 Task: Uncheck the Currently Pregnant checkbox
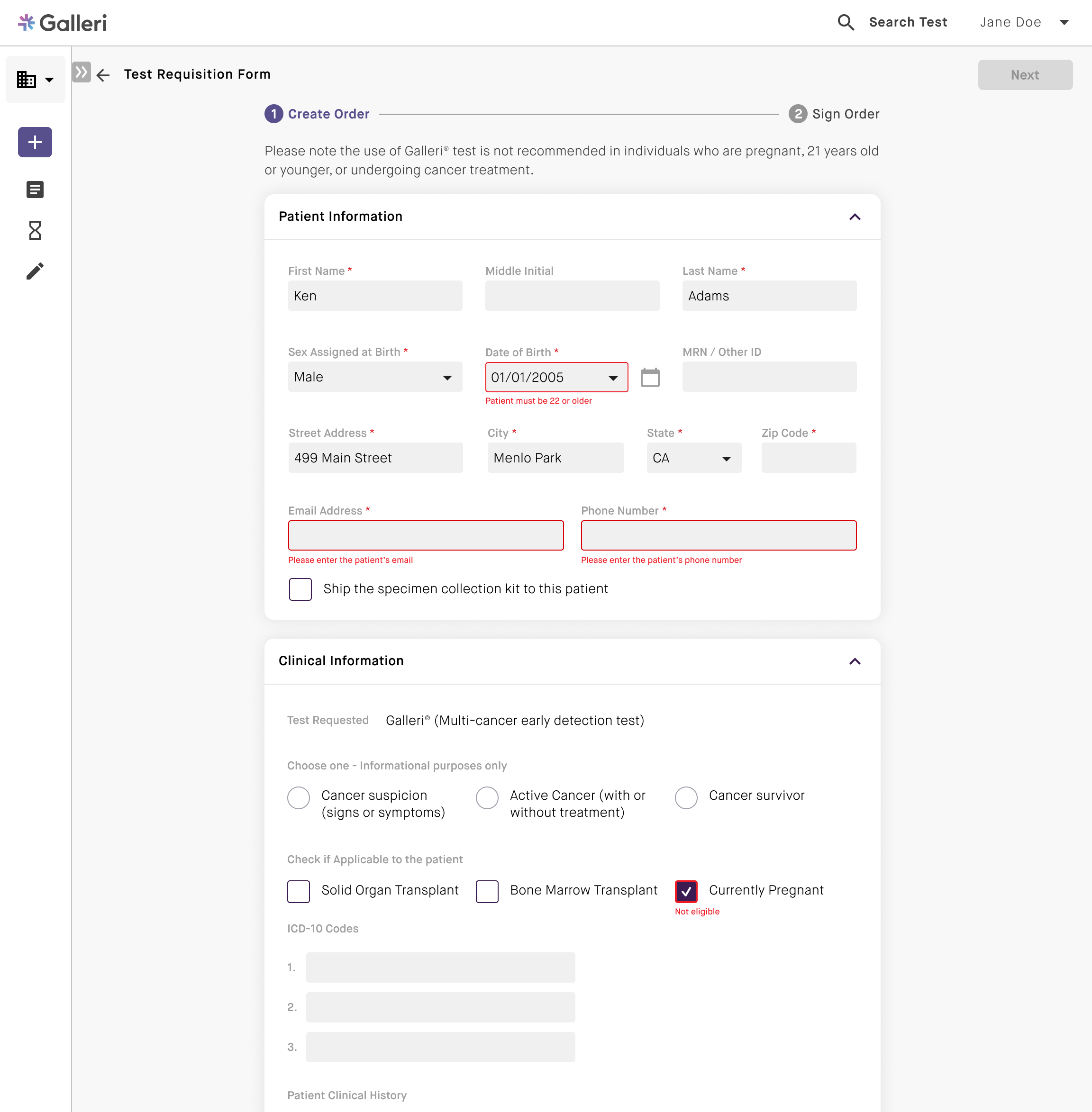pyautogui.click(x=686, y=891)
